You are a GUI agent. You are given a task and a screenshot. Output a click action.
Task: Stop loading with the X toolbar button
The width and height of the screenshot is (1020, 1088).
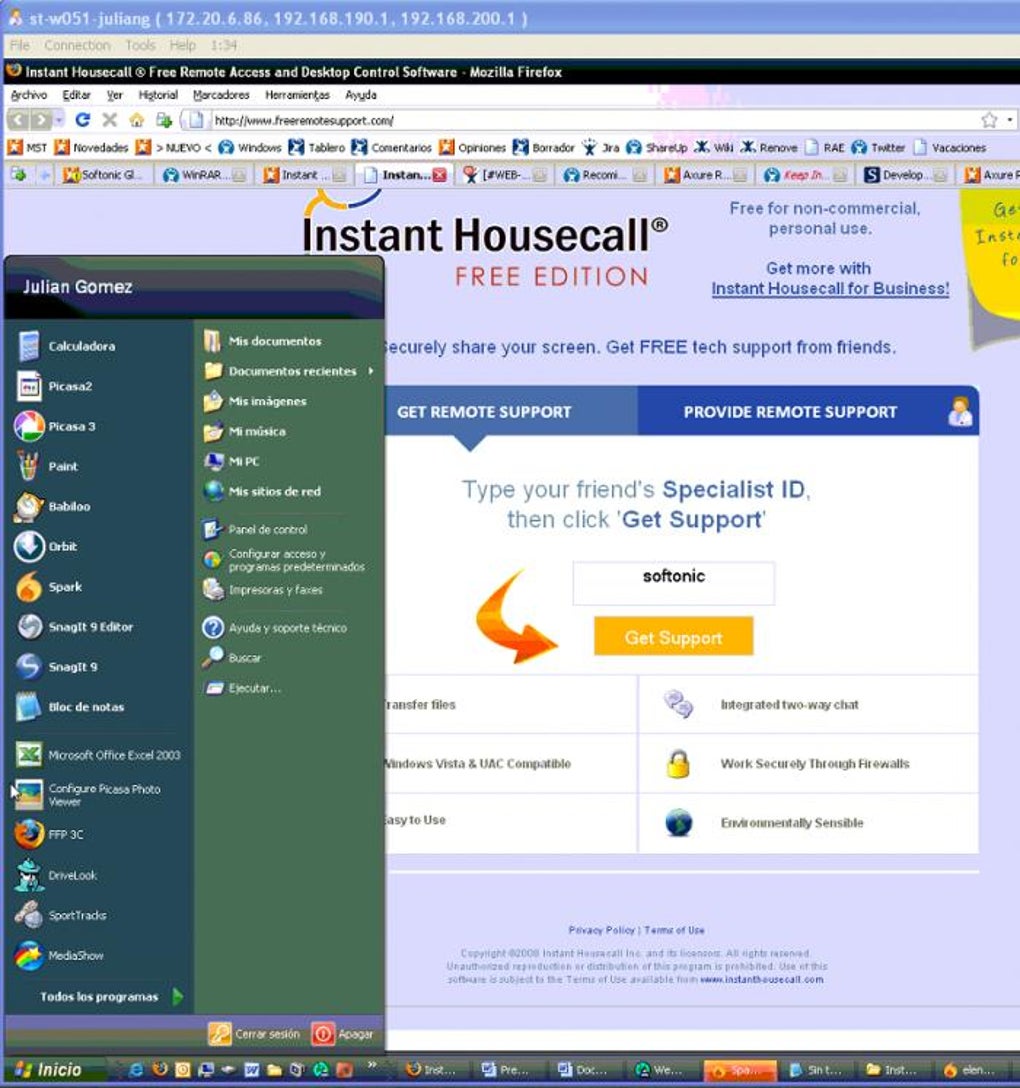click(x=110, y=120)
